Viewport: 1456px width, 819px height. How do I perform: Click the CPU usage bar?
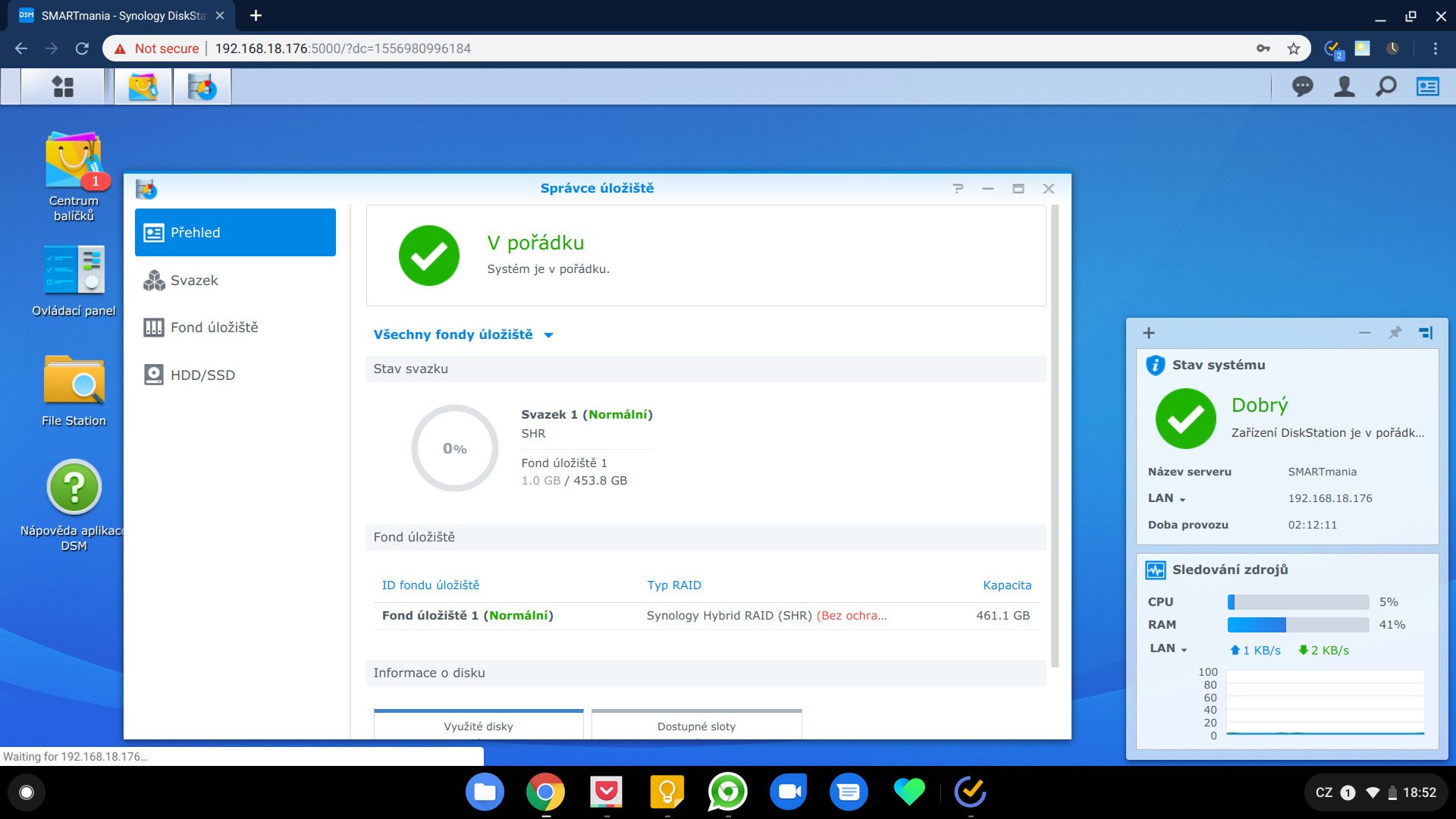1298,602
